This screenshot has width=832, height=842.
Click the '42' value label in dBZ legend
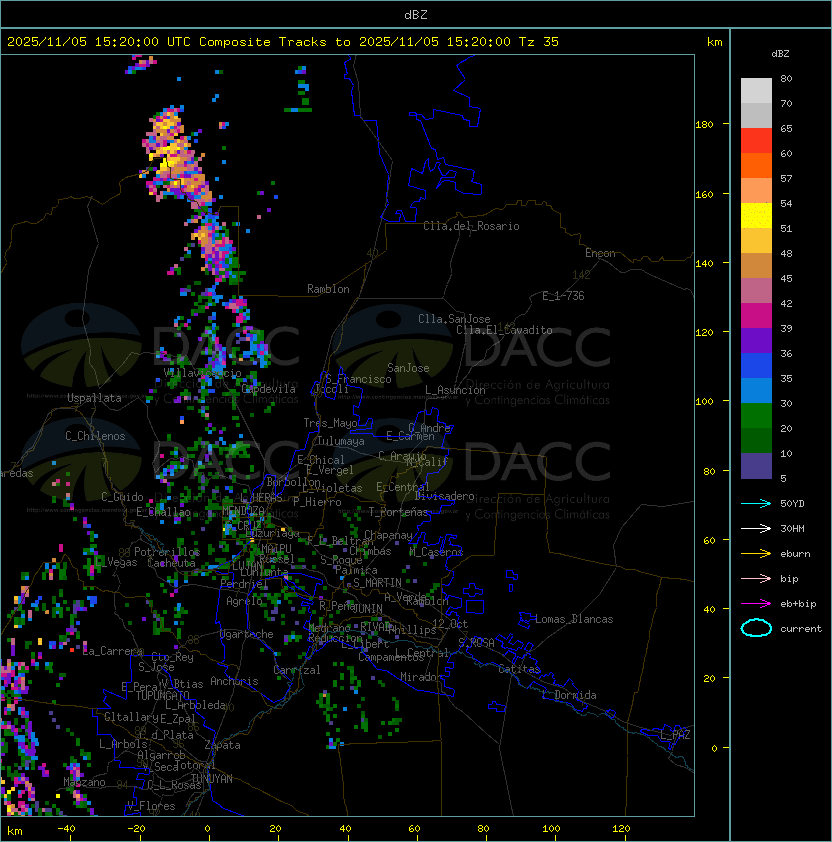tap(786, 303)
